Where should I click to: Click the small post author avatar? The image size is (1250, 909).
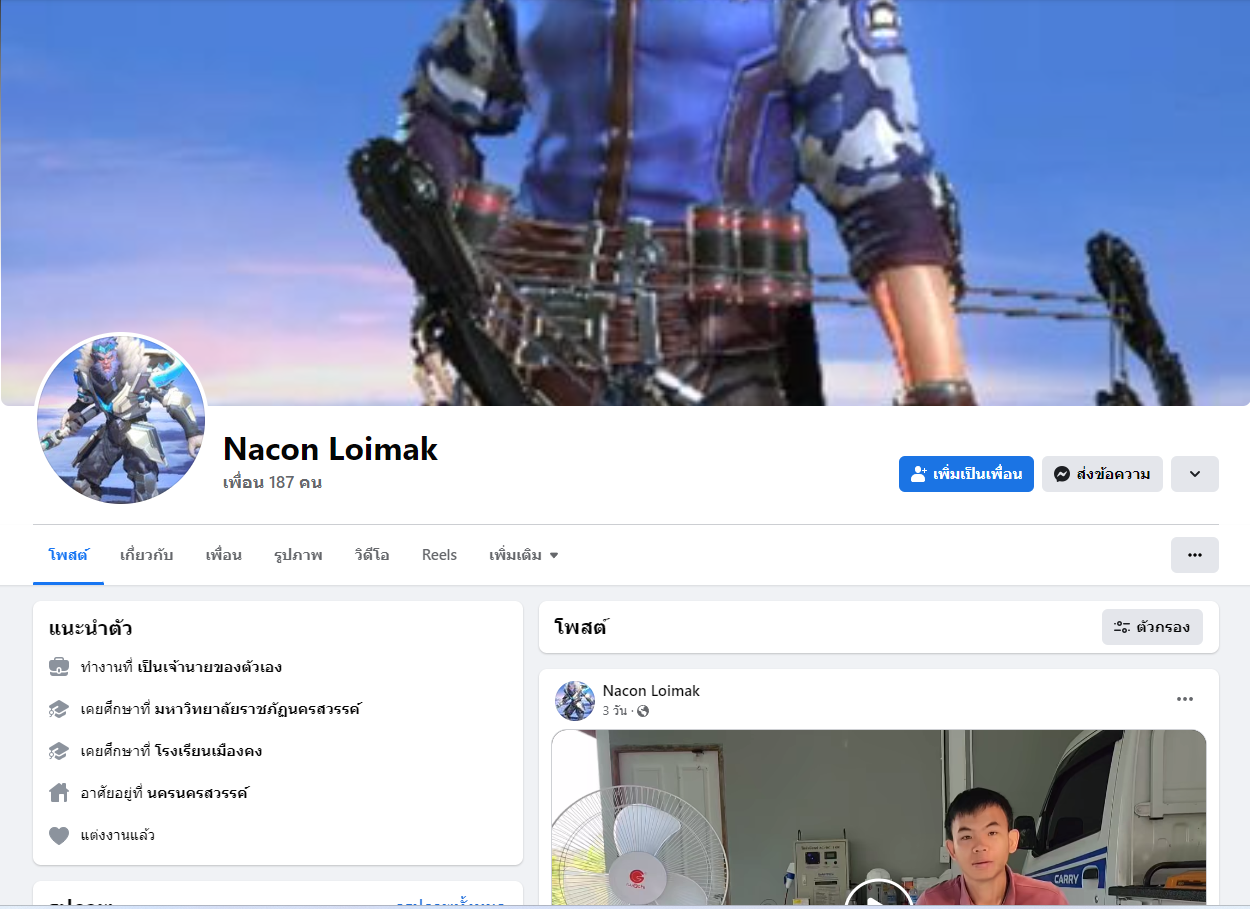tap(575, 701)
